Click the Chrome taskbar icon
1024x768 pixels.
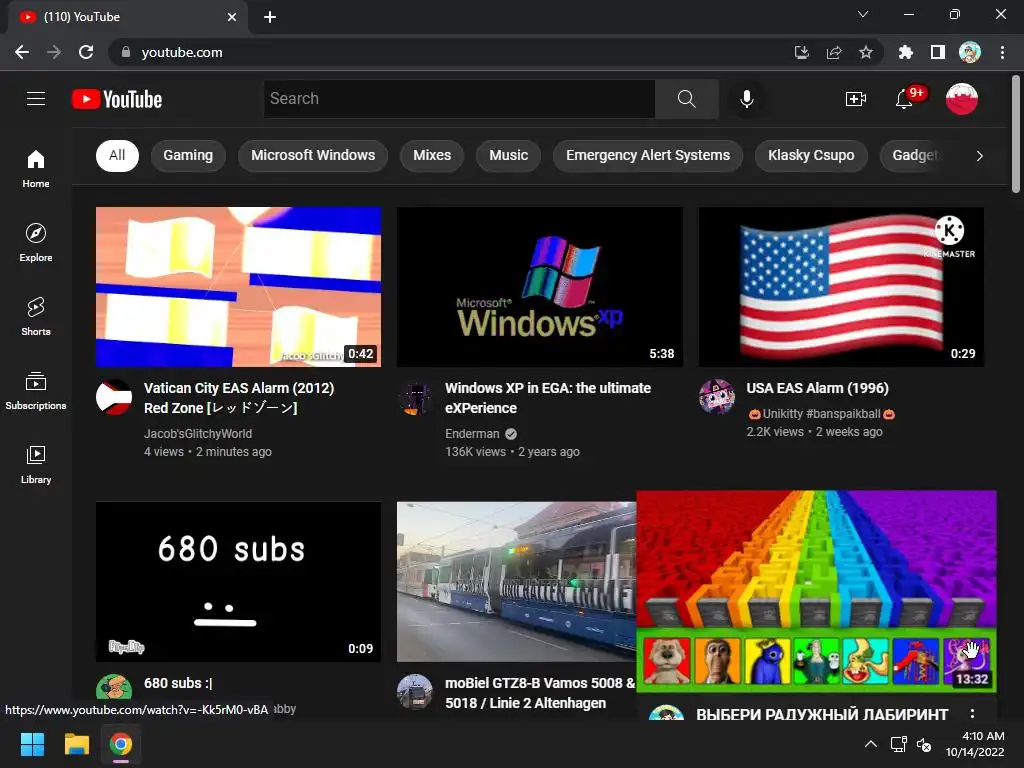[121, 744]
